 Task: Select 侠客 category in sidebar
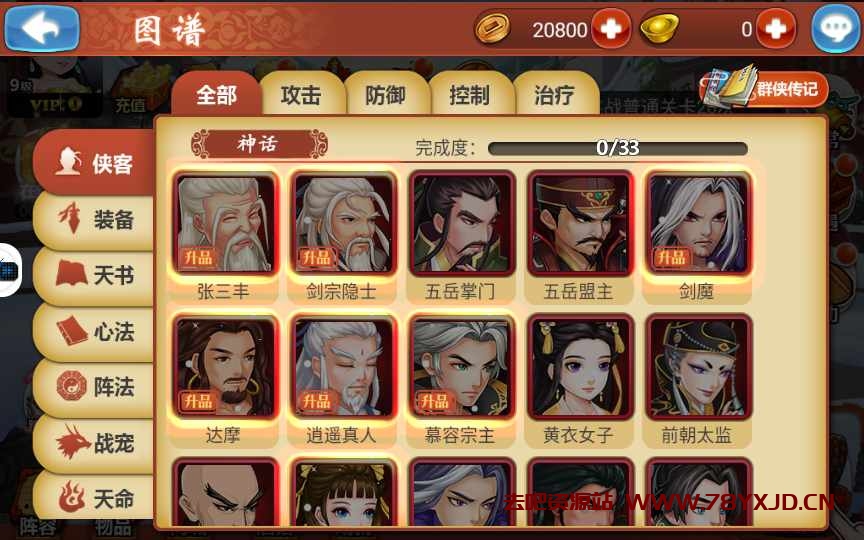point(94,163)
